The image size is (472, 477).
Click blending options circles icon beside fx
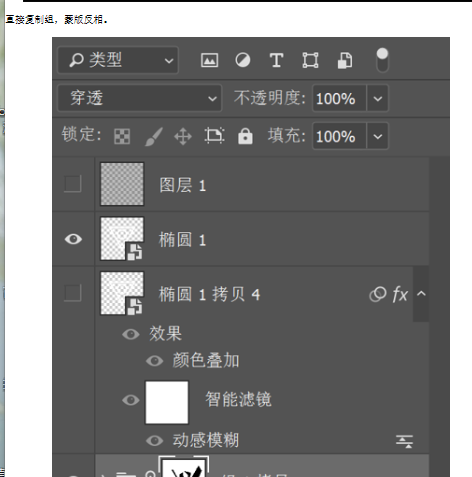[378, 294]
